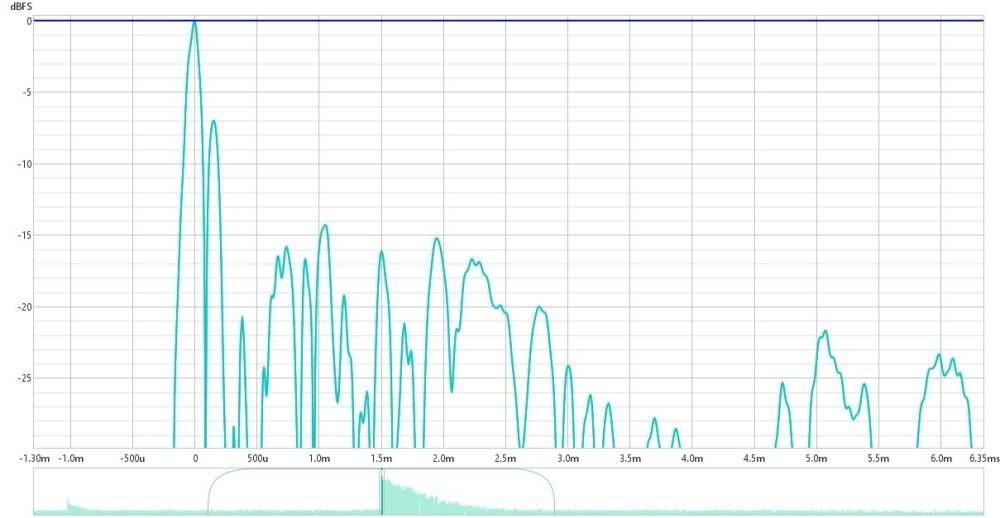Viewport: 1000px width, 518px height.
Task: Select the -25 label on the dBFS axis
Action: (x=26, y=378)
